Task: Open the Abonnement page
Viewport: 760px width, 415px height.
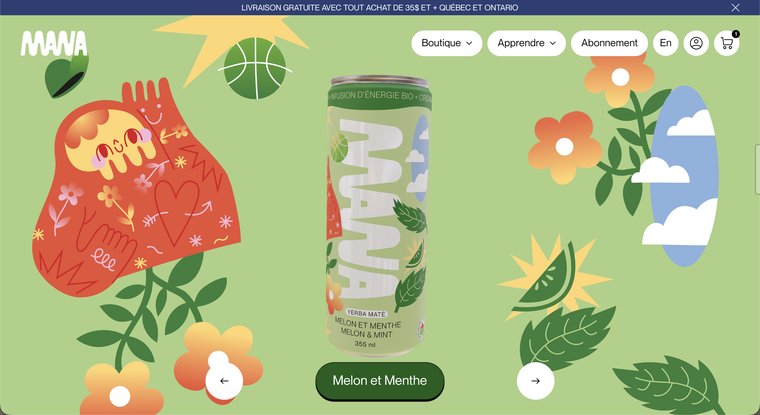Action: tap(609, 43)
